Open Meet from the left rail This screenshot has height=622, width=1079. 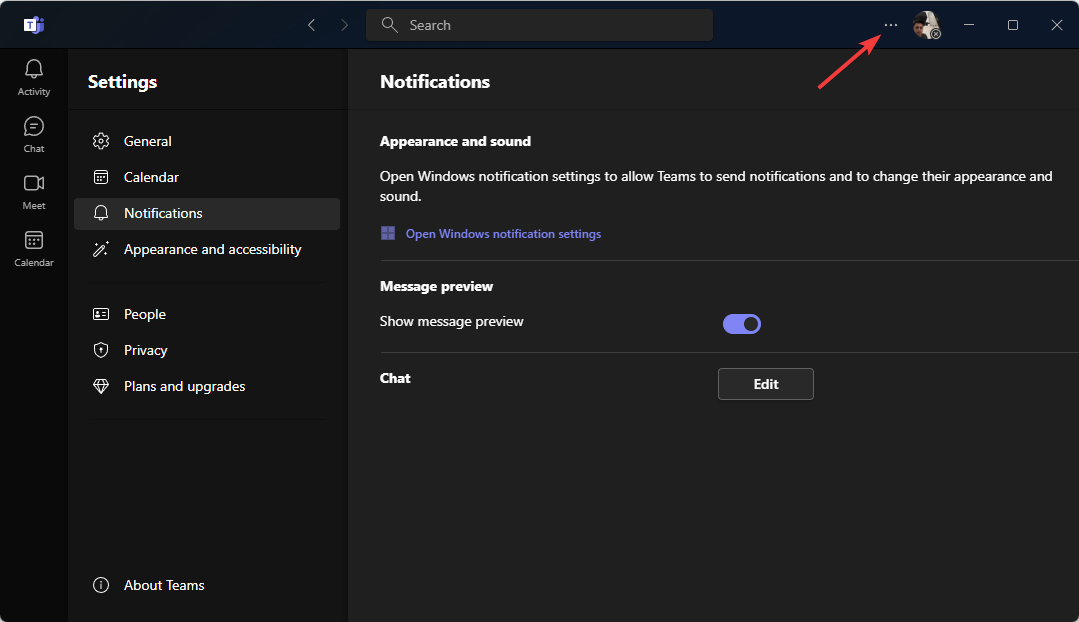(x=34, y=191)
